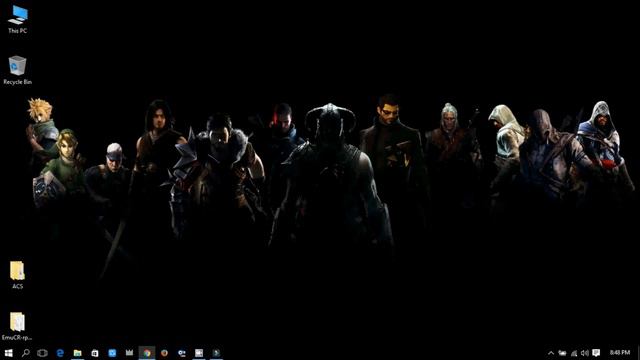640x360 pixels.
Task: Show hidden system tray icons
Action: tap(551, 353)
